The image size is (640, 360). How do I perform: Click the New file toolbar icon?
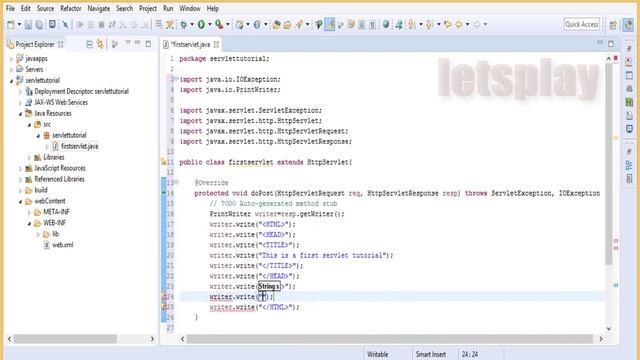coord(11,25)
